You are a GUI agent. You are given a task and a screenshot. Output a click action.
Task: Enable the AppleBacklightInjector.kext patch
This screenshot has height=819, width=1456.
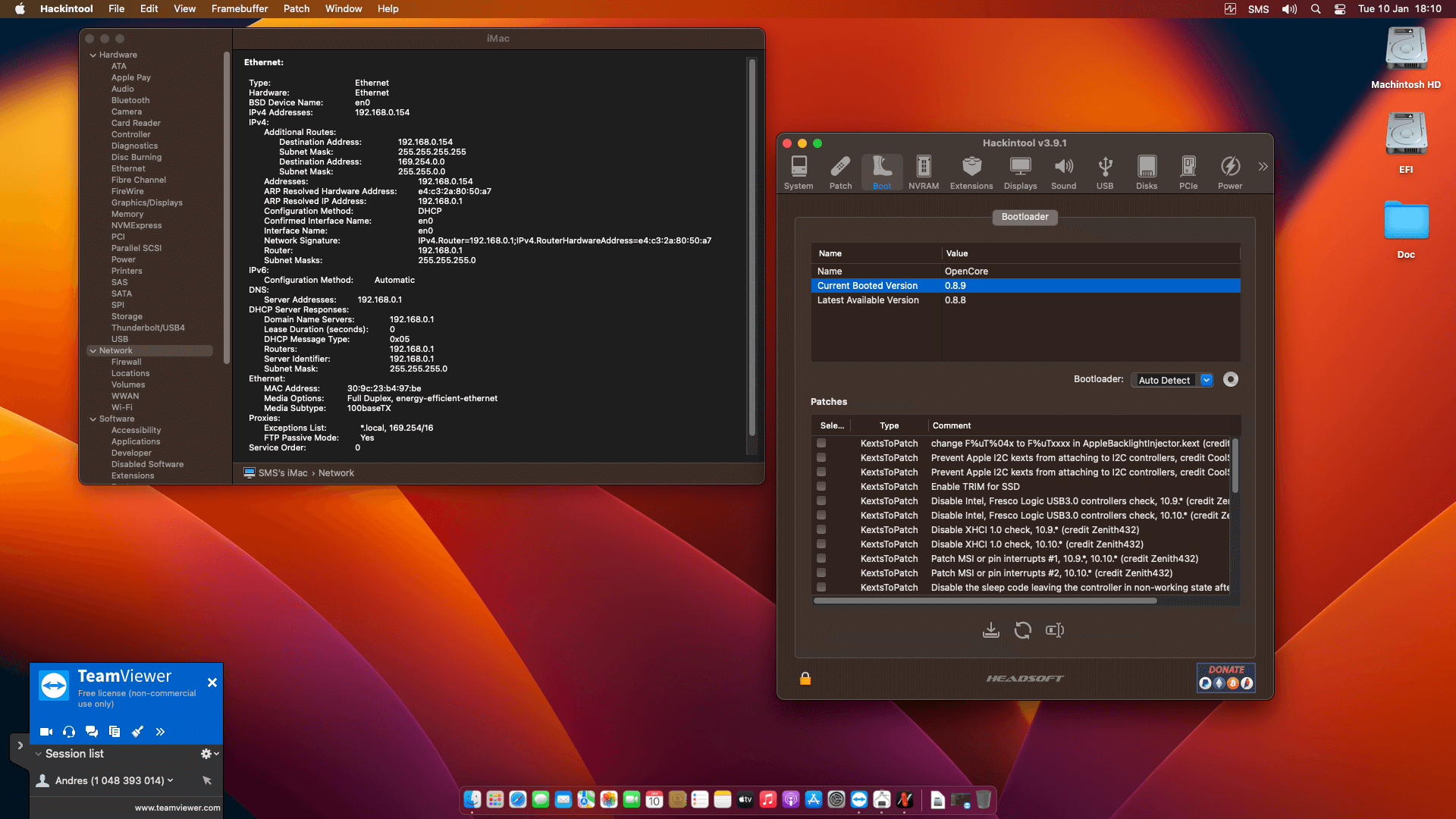822,443
